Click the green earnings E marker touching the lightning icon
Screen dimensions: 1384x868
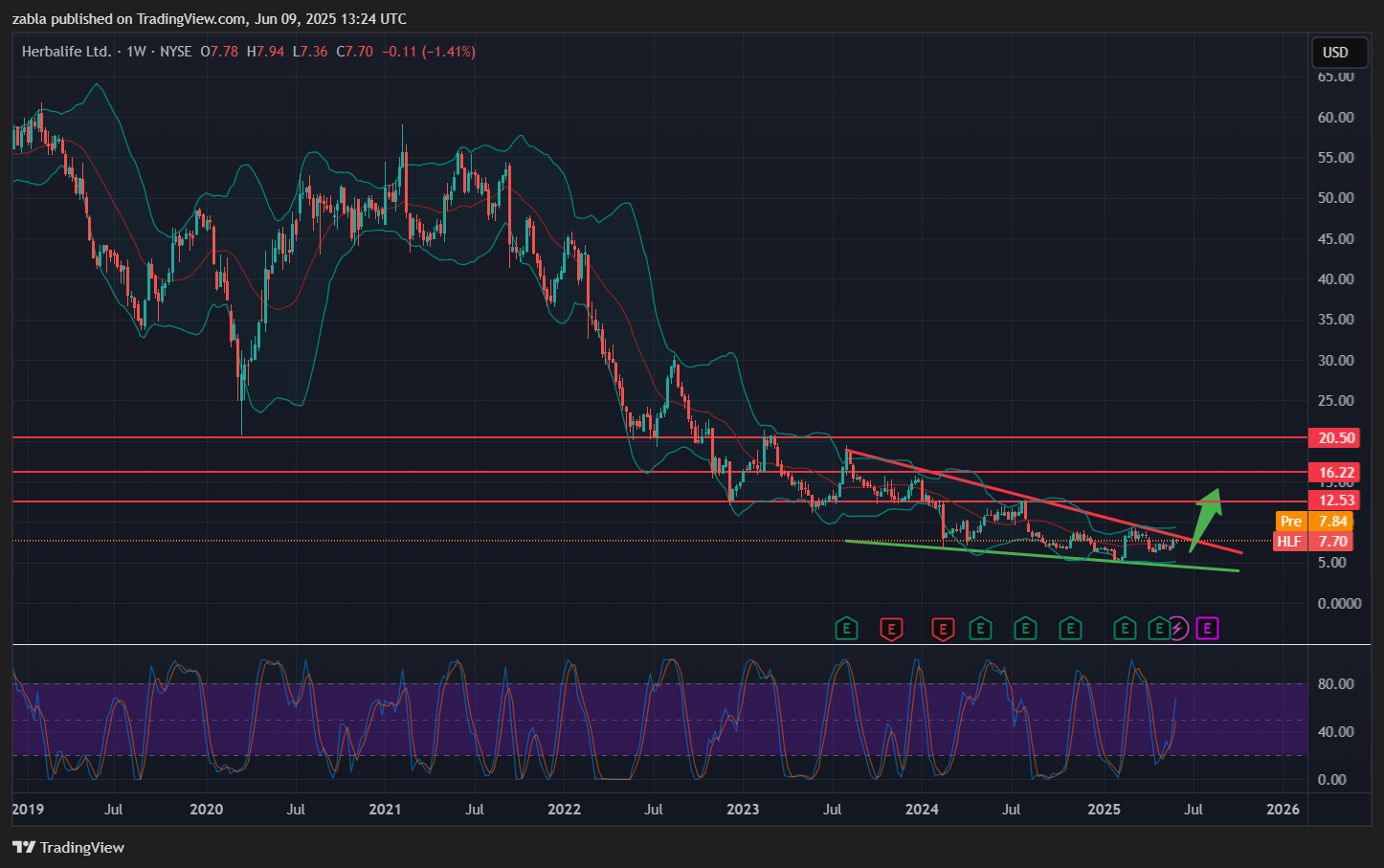1159,629
